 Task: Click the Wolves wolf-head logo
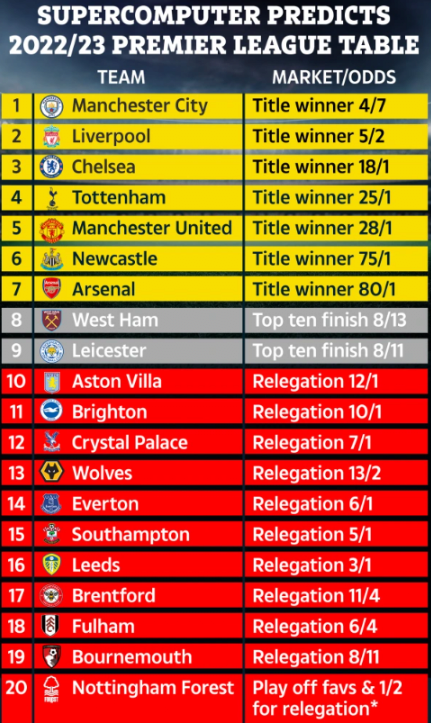(51, 472)
